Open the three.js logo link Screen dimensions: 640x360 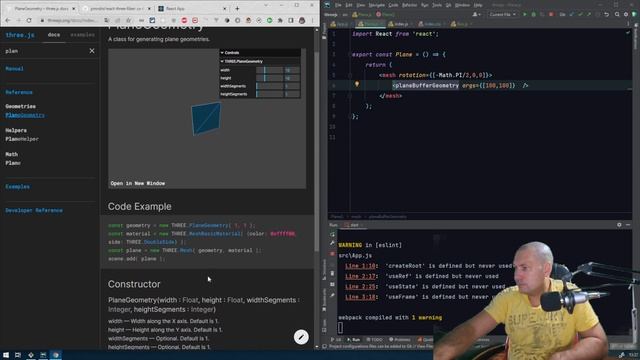[x=20, y=35]
